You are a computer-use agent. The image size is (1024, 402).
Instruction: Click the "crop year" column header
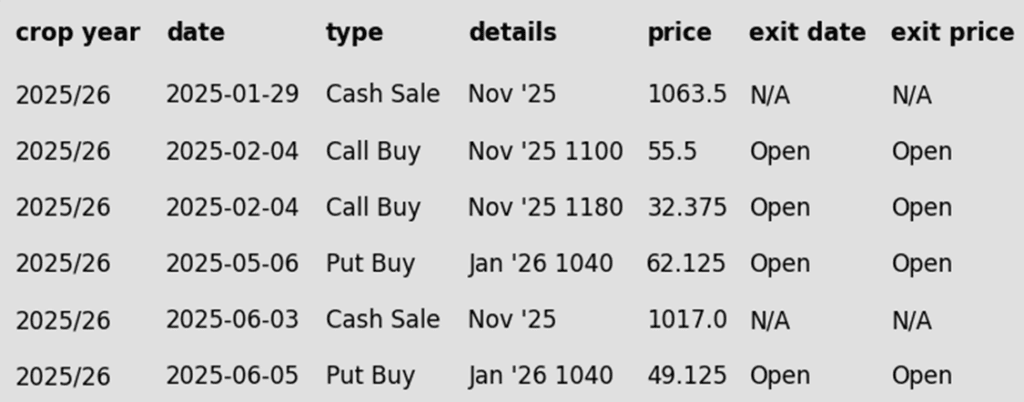tap(78, 33)
